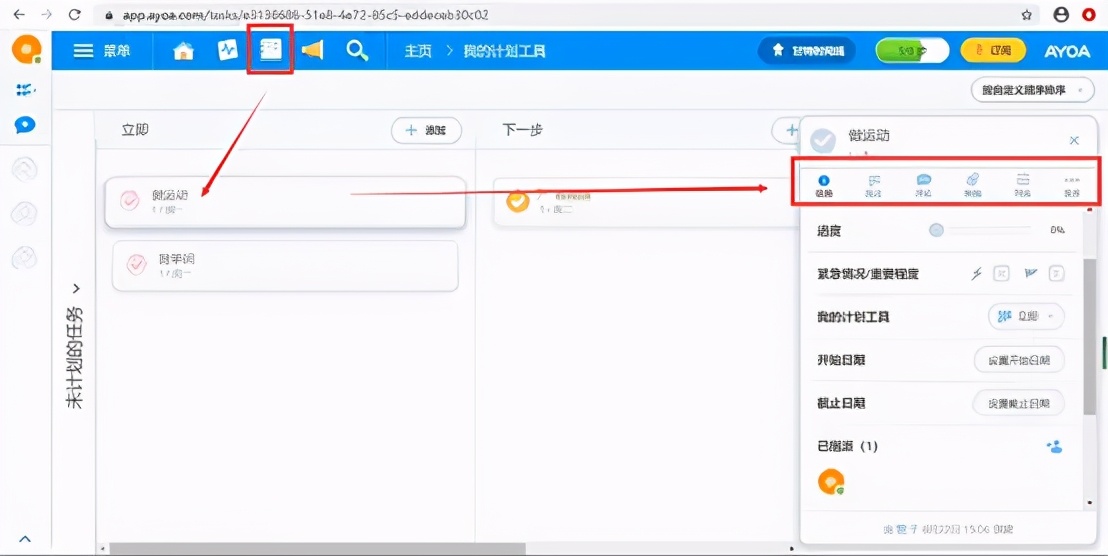Toggle orange checkmark on 下一步 column card
The height and width of the screenshot is (556, 1108).
pos(518,201)
